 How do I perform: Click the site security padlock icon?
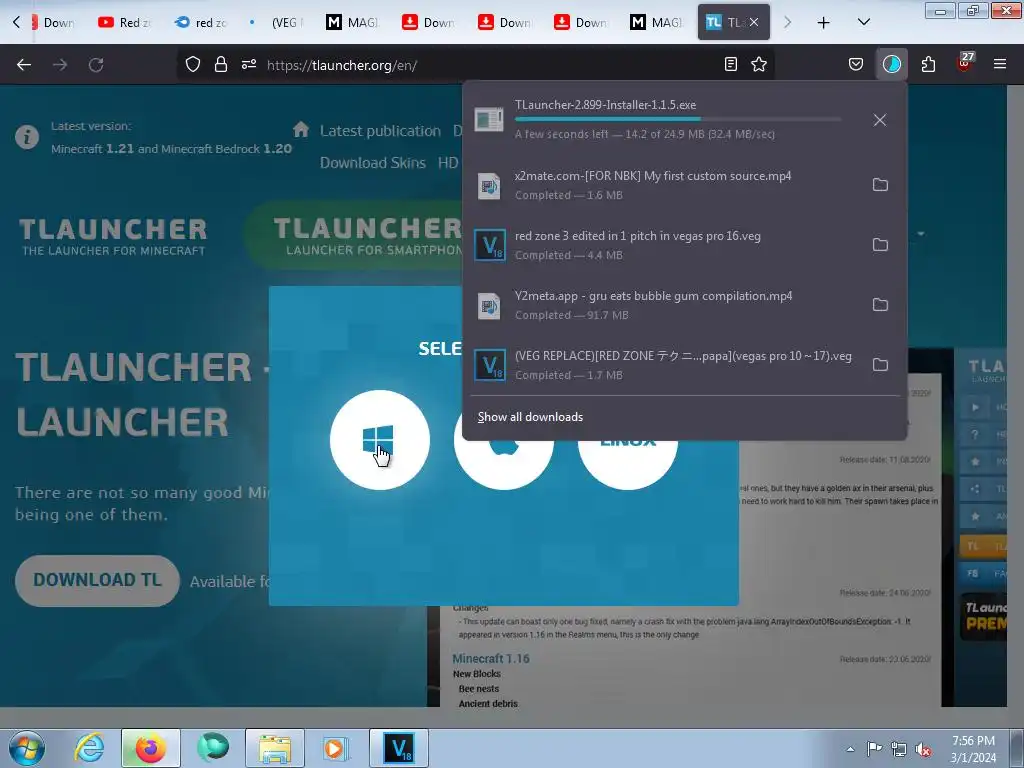click(x=221, y=64)
